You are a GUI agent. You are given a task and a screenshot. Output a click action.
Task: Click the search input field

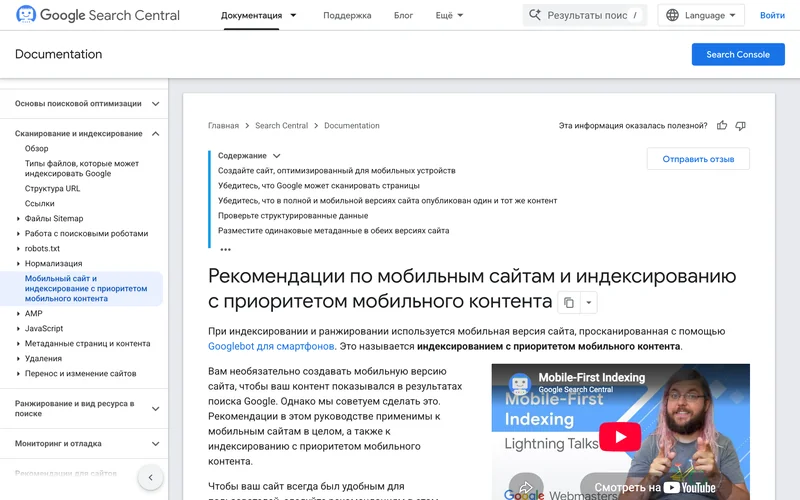585,15
